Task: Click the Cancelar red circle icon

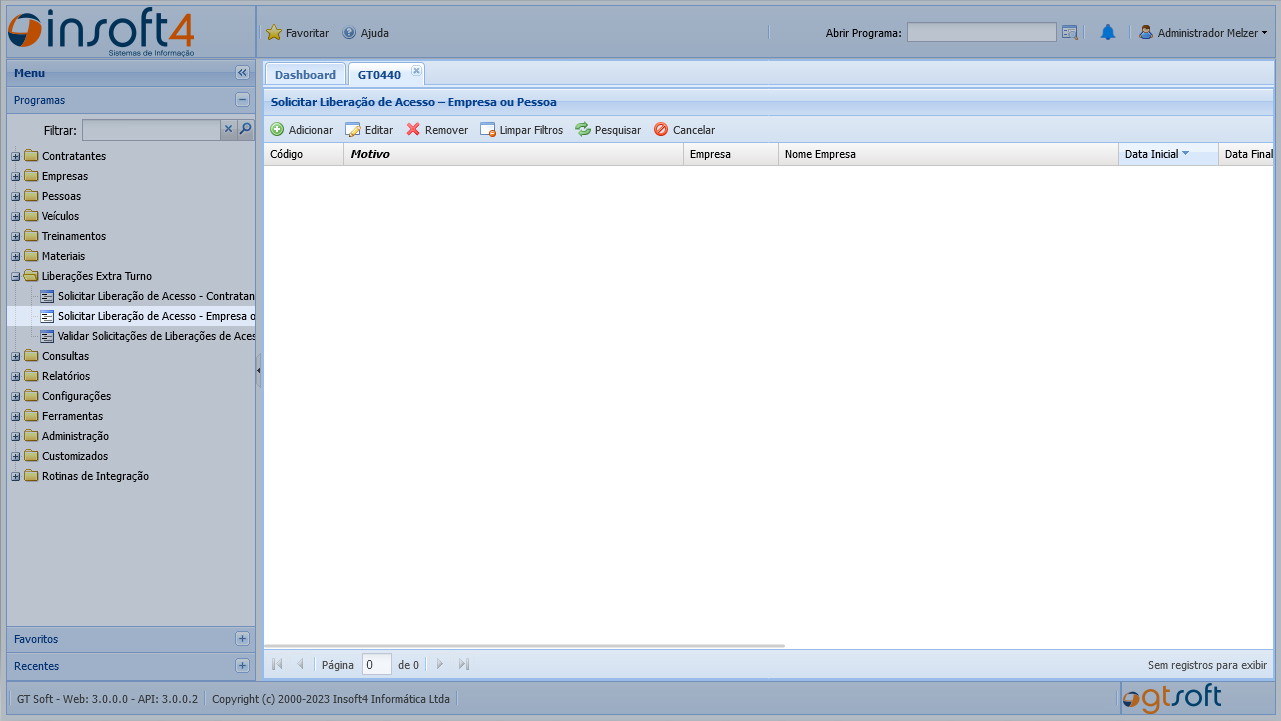Action: tap(661, 130)
